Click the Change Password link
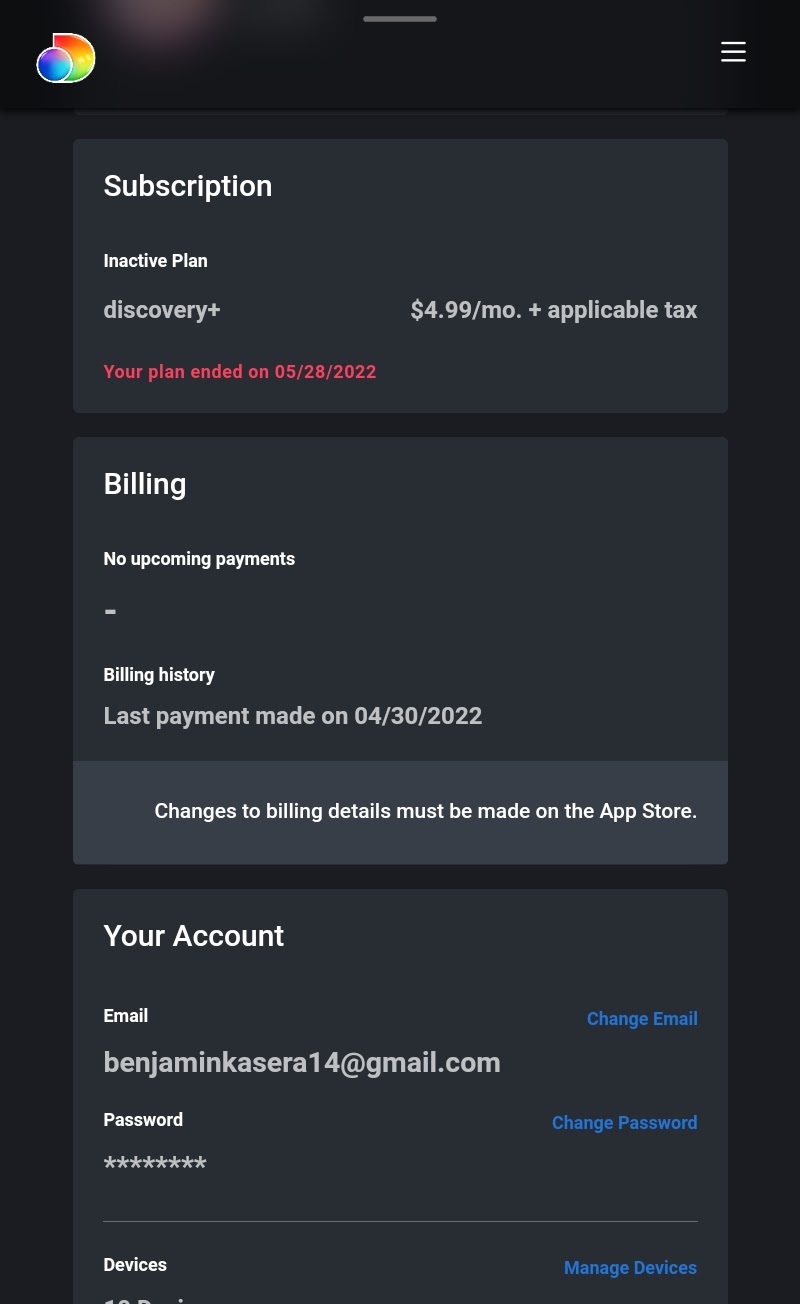This screenshot has height=1304, width=800. pyautogui.click(x=624, y=1123)
